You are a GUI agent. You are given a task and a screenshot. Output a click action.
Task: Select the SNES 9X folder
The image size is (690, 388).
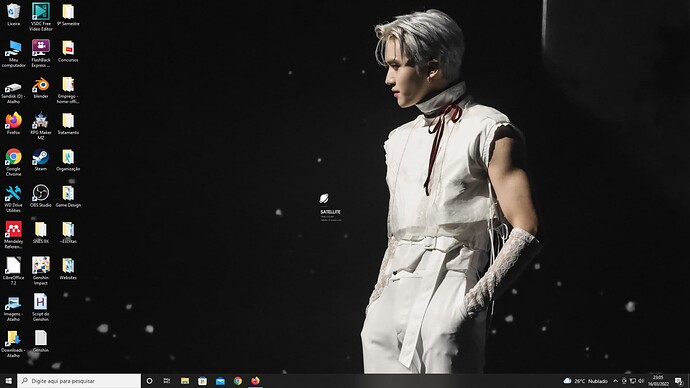click(41, 232)
